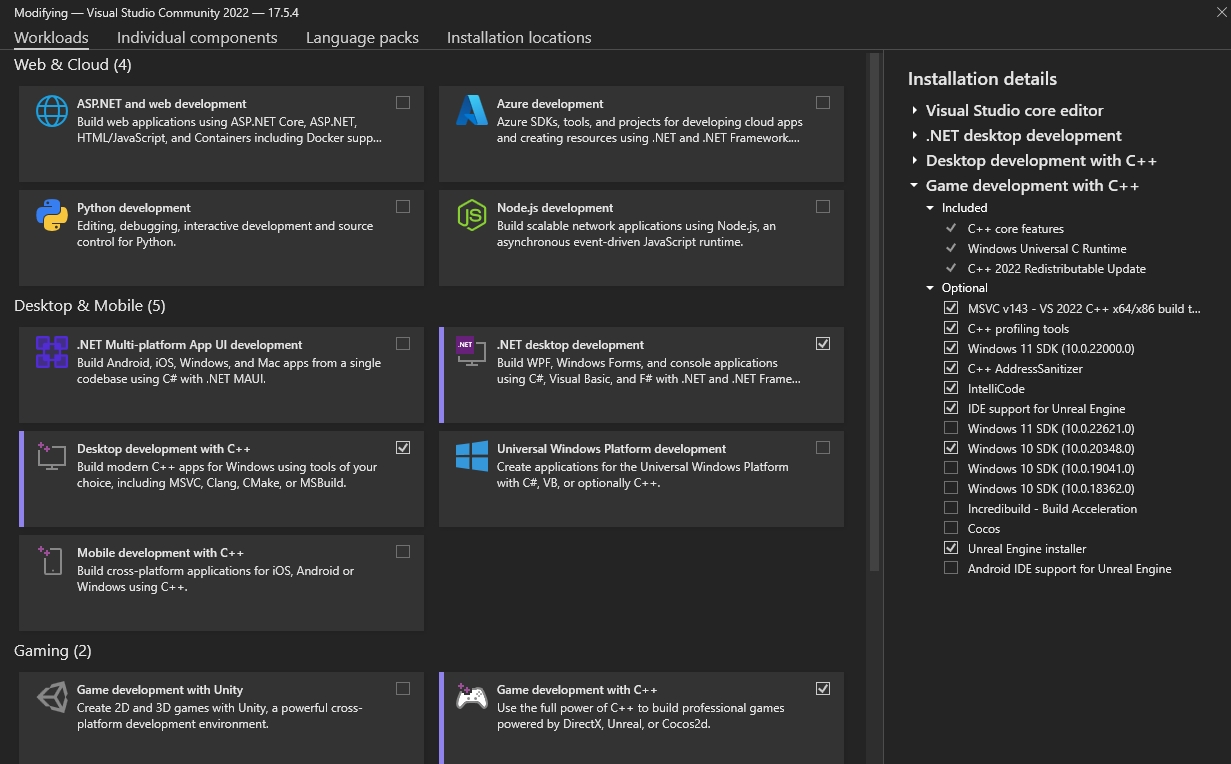Check Game development with Unity workload
The height and width of the screenshot is (764, 1231).
(x=403, y=688)
